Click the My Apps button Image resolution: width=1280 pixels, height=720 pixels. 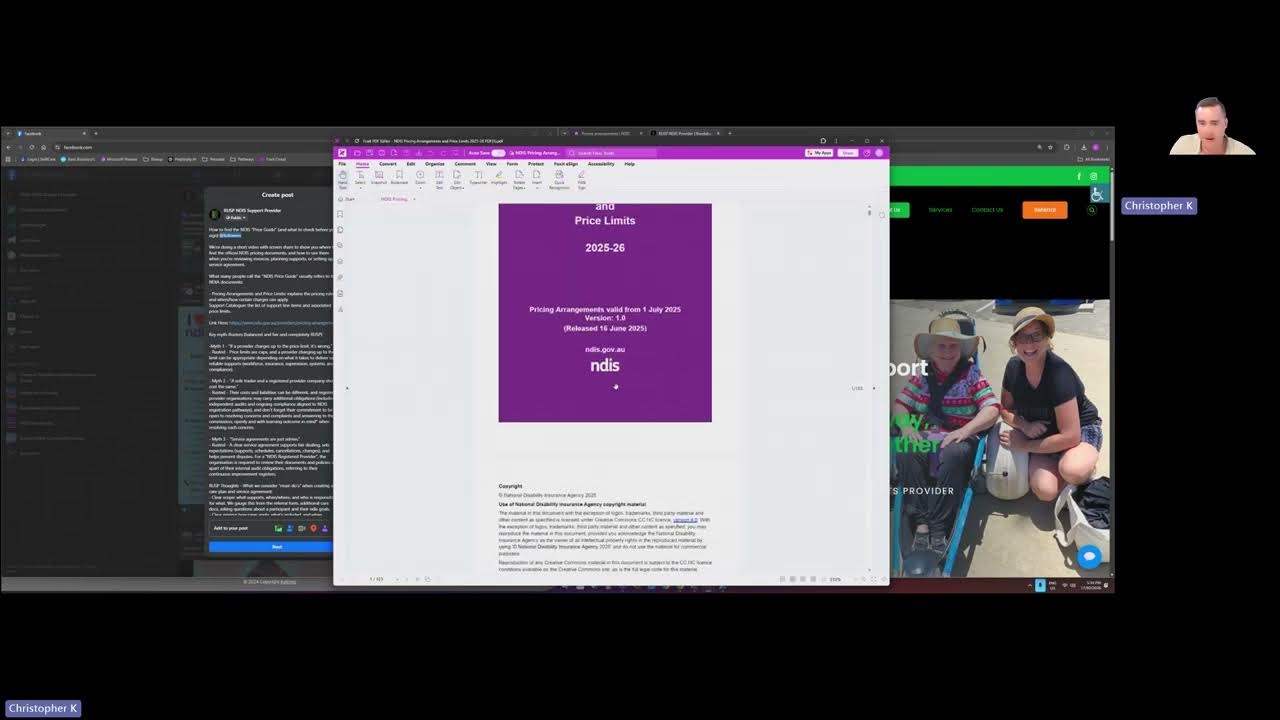[820, 153]
